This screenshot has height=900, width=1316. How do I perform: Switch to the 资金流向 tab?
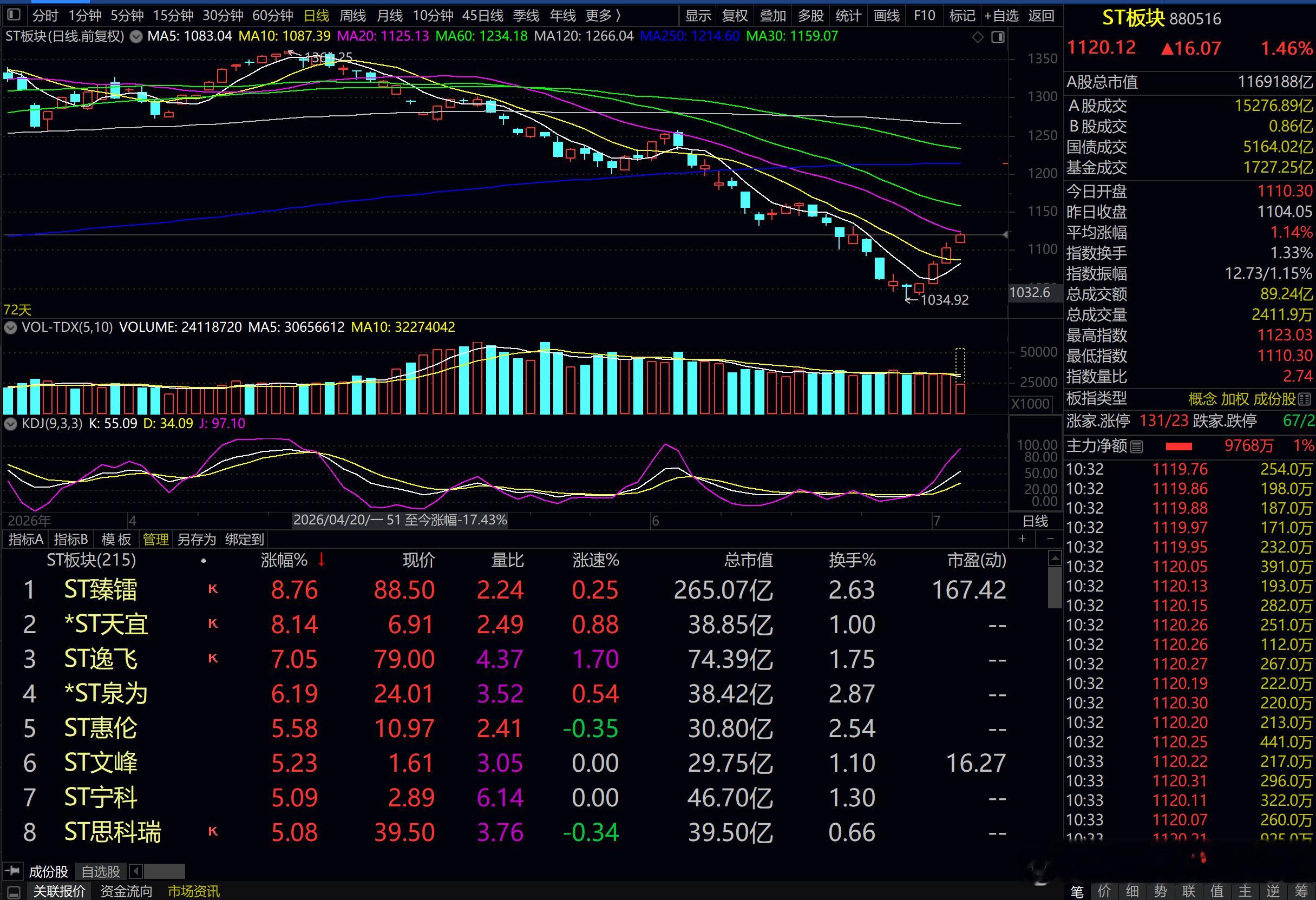(x=126, y=891)
